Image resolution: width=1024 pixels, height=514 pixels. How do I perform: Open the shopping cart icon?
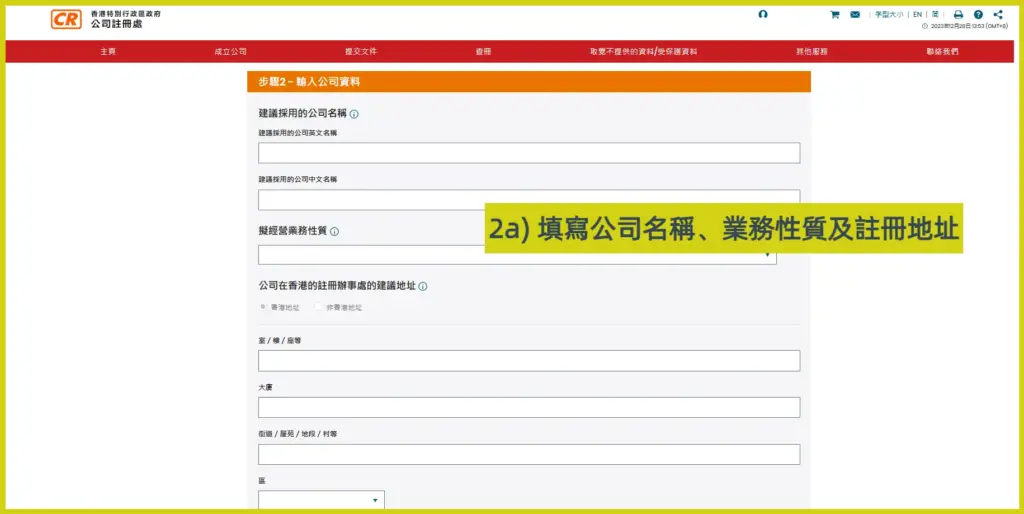(x=835, y=15)
